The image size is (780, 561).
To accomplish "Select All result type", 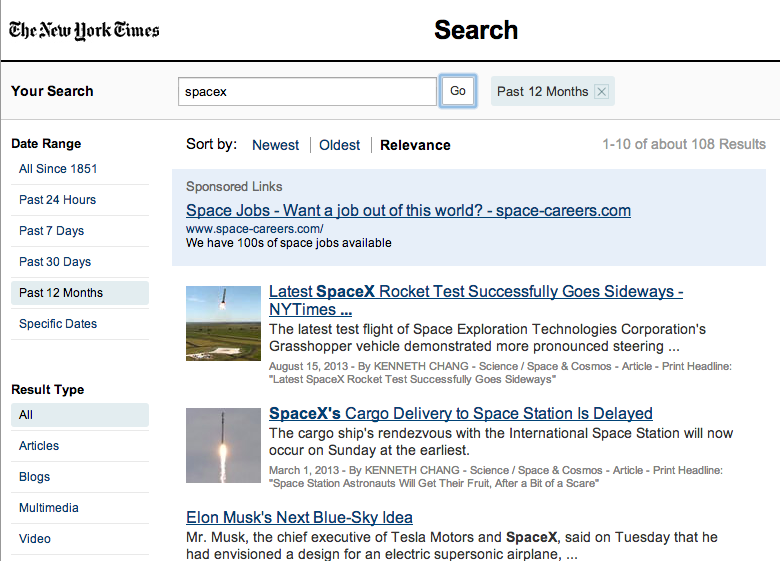I will tap(80, 415).
